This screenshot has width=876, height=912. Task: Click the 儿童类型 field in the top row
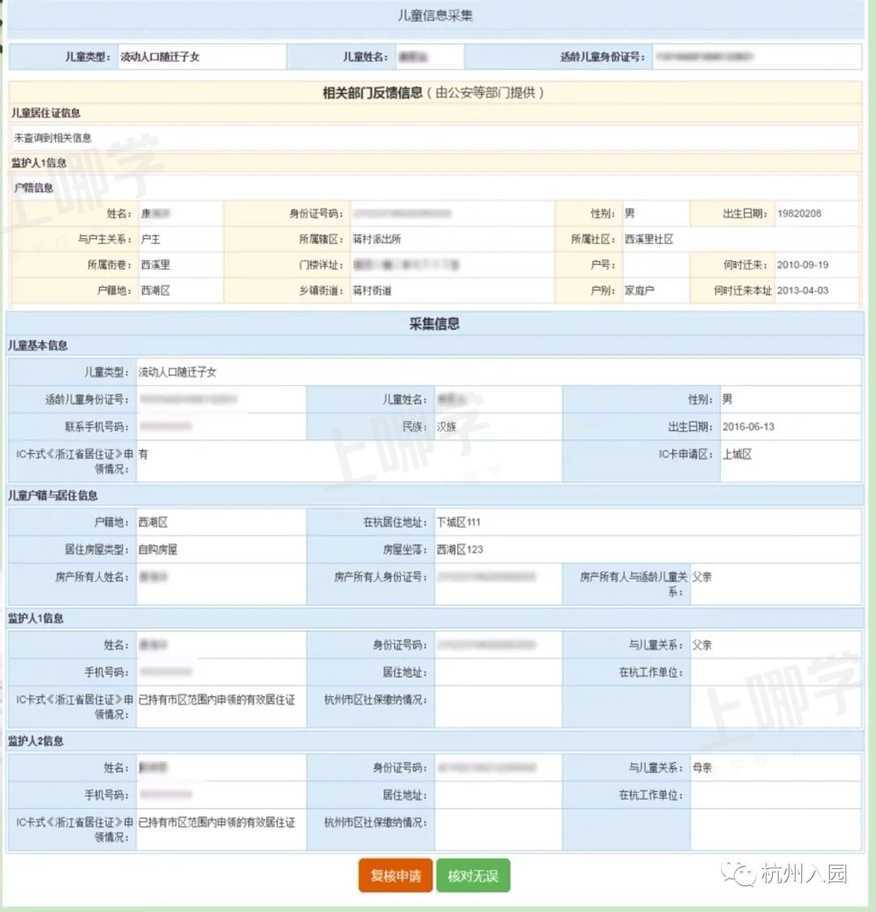(202, 57)
